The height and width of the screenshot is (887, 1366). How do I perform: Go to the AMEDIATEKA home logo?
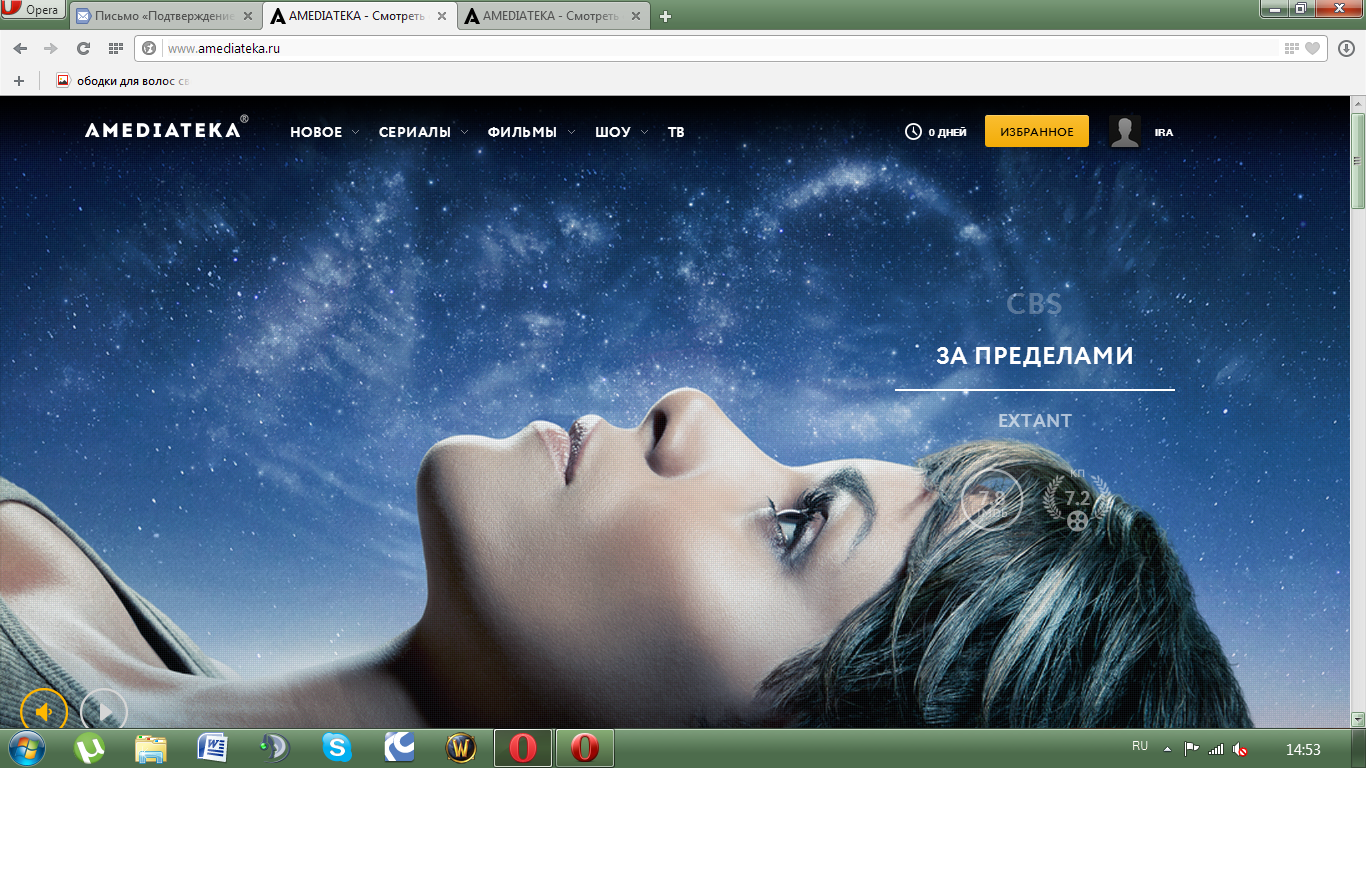coord(166,129)
